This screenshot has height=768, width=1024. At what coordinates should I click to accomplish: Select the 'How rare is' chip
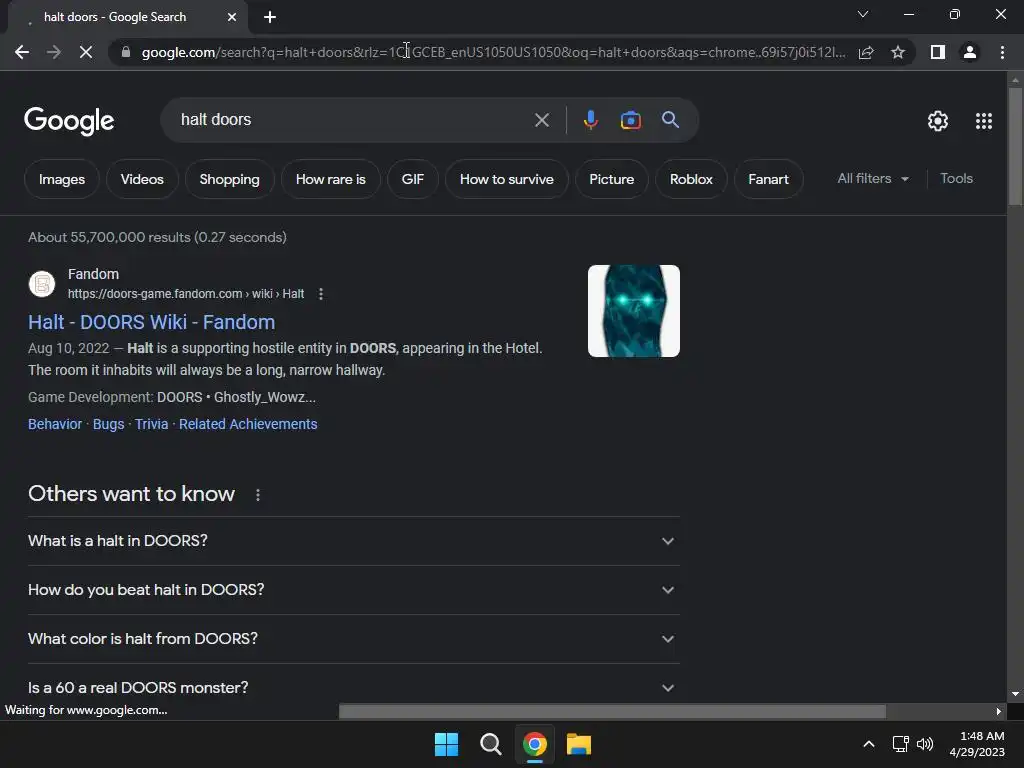pos(330,179)
